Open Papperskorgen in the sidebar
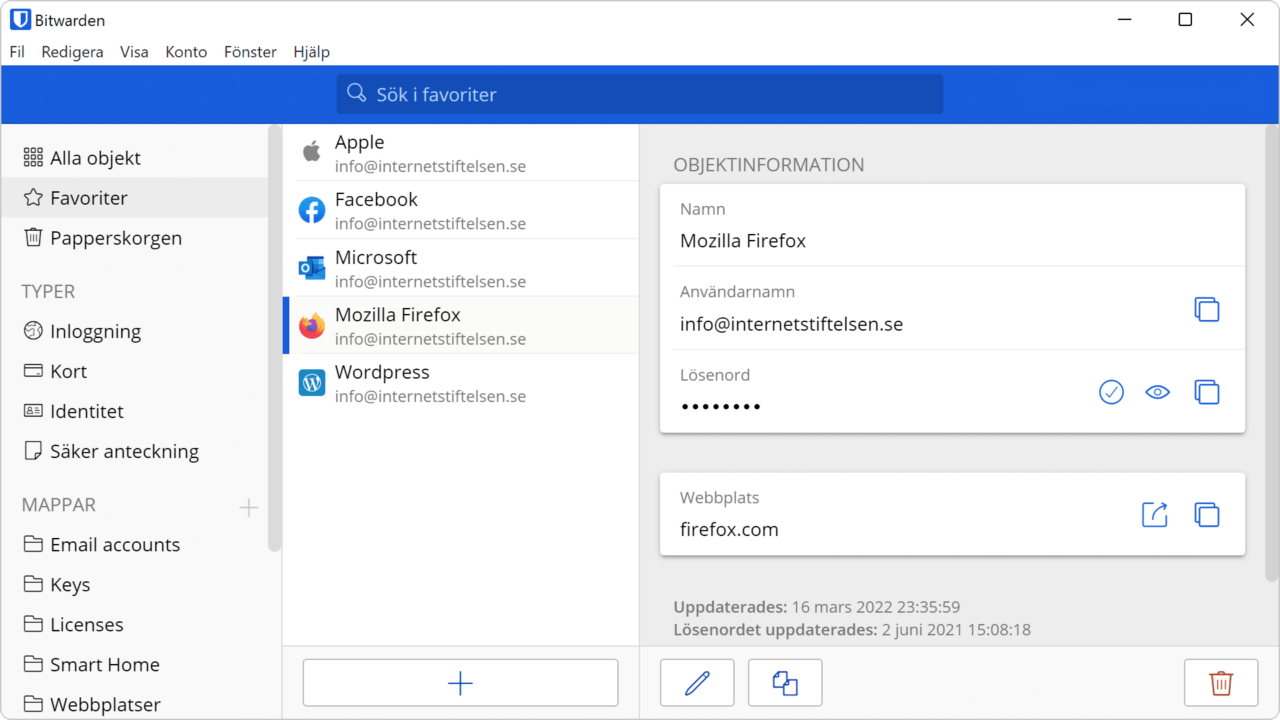1280x720 pixels. pyautogui.click(x=135, y=238)
